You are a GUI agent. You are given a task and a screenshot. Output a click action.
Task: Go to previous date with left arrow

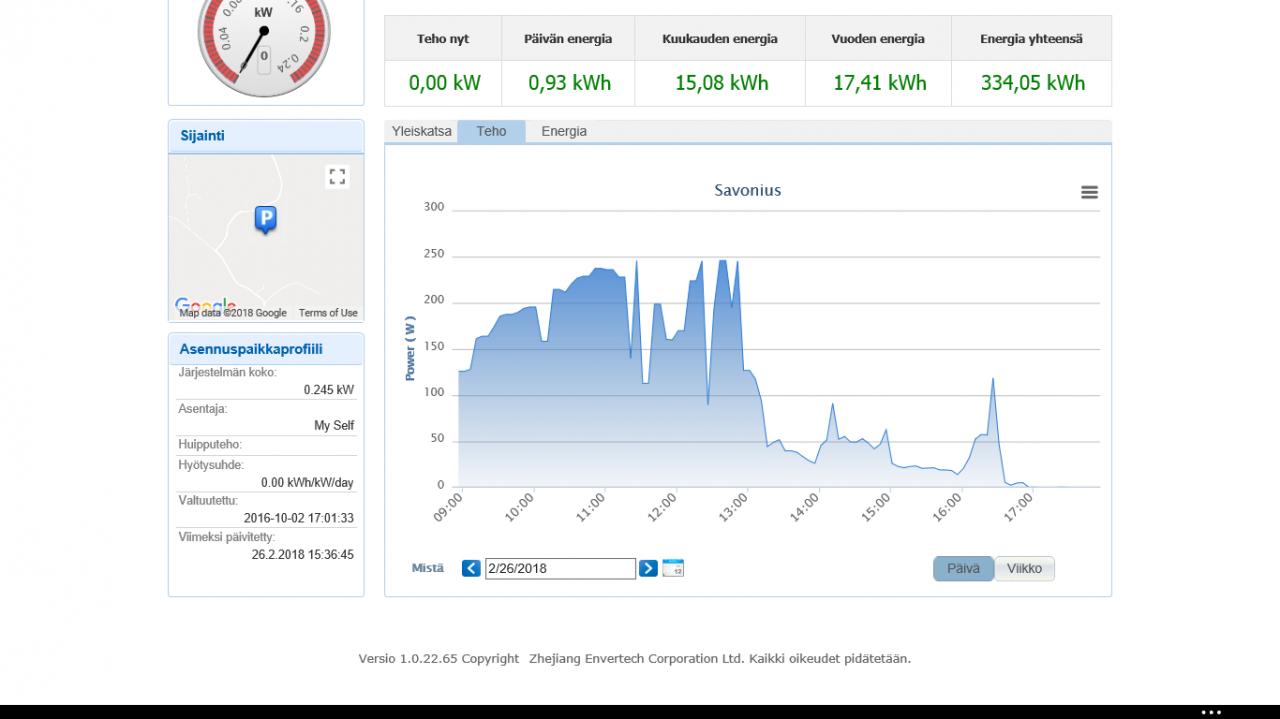click(x=471, y=568)
